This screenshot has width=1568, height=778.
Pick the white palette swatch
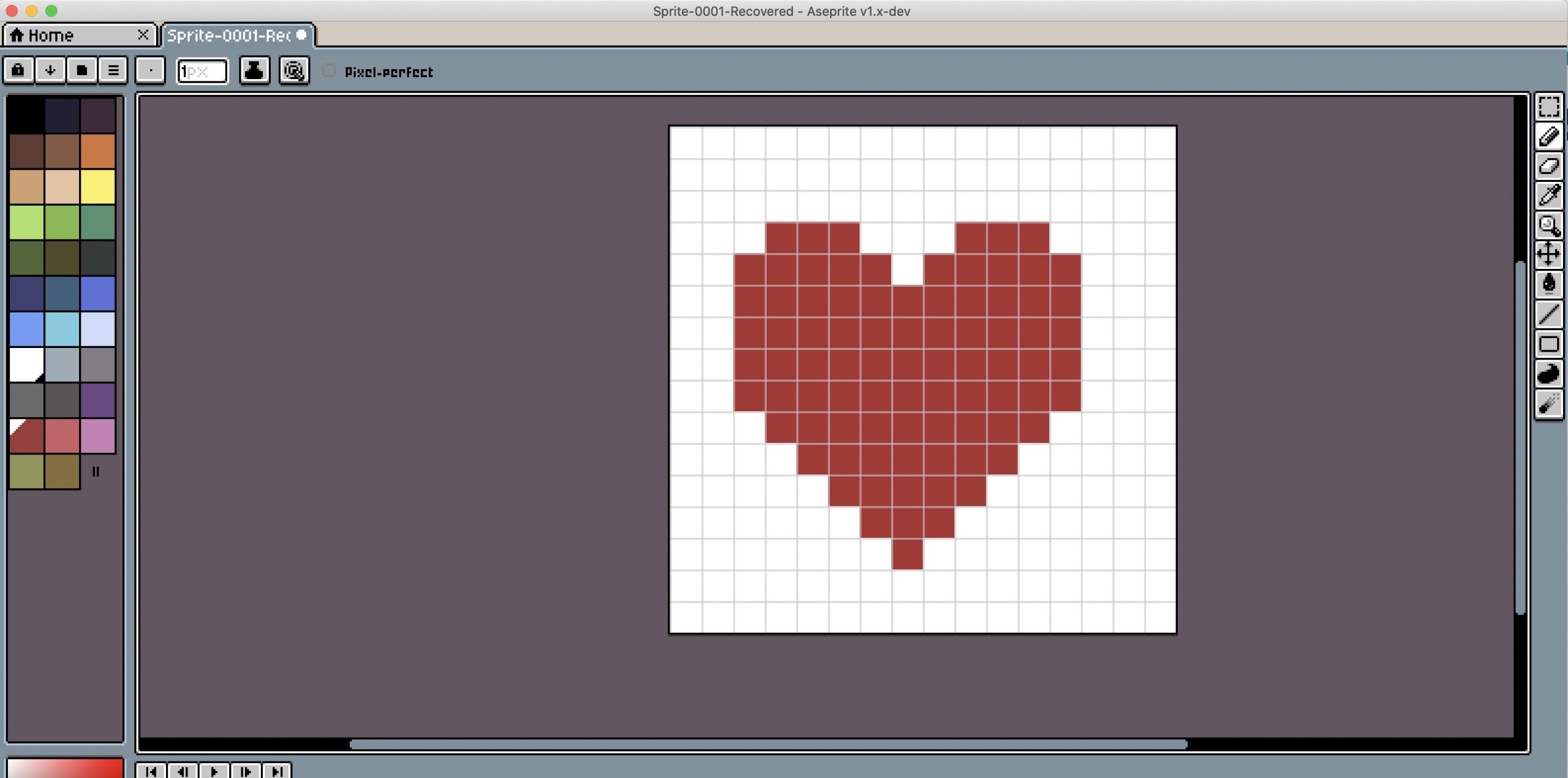pos(26,364)
